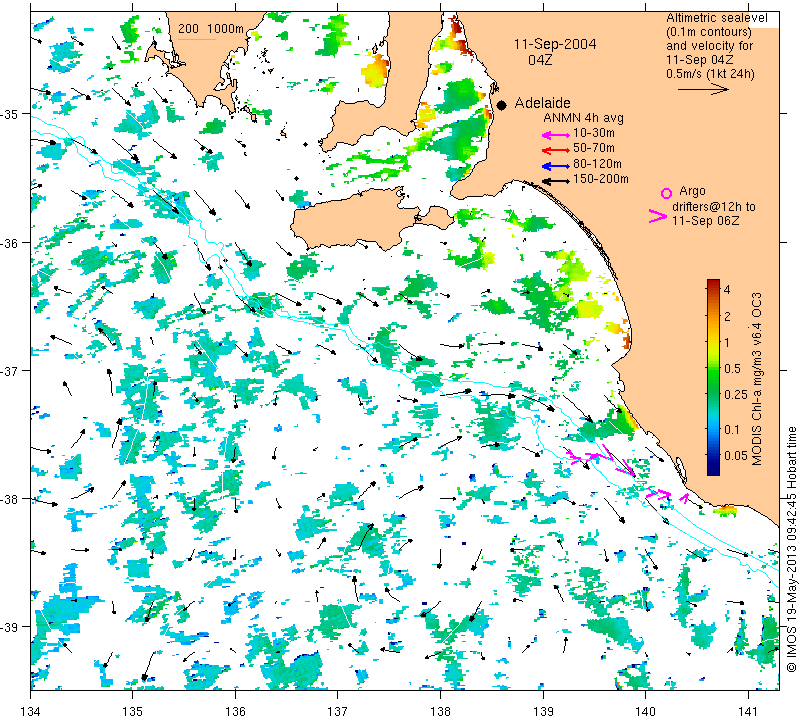Select the '11-Sep-2004' date text
Image resolution: width=800 pixels, height=720 pixels.
tap(555, 44)
